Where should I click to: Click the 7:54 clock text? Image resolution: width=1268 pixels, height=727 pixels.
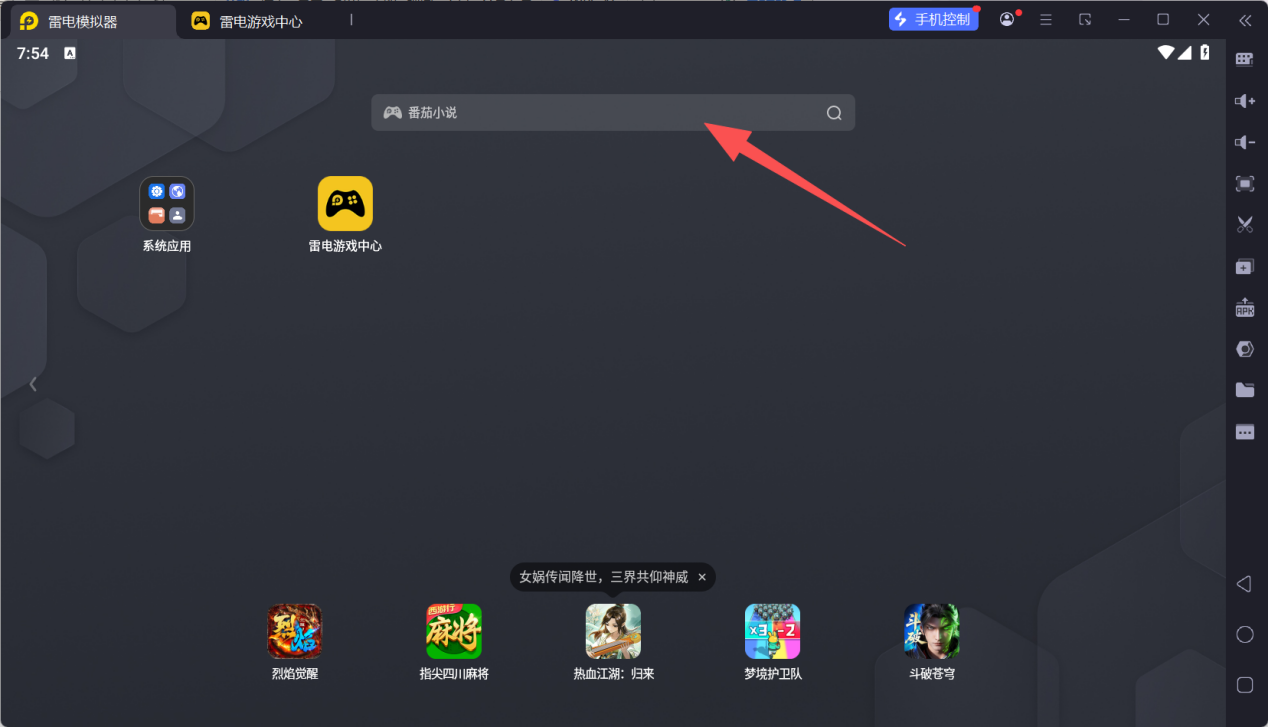(x=32, y=53)
